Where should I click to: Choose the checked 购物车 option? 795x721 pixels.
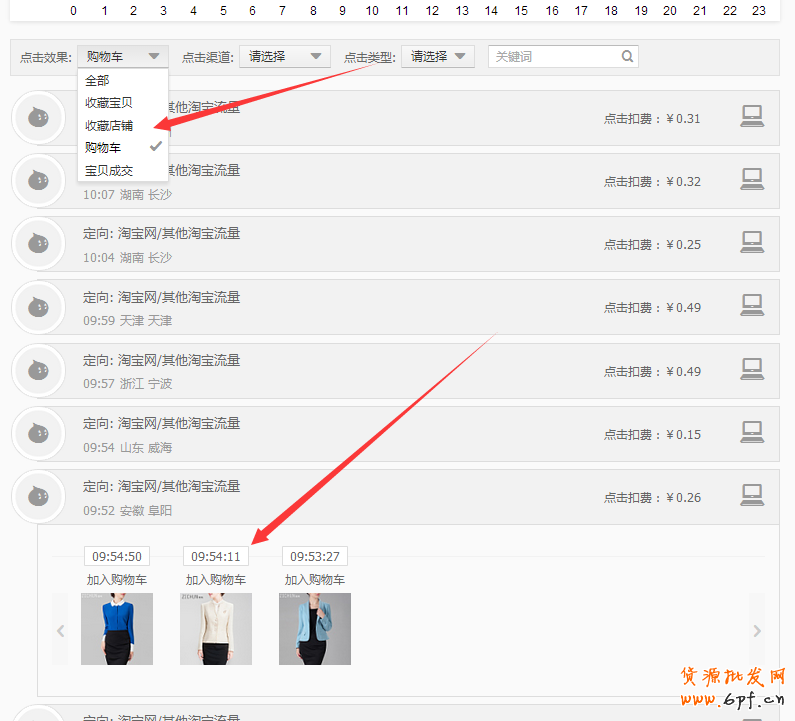click(123, 148)
